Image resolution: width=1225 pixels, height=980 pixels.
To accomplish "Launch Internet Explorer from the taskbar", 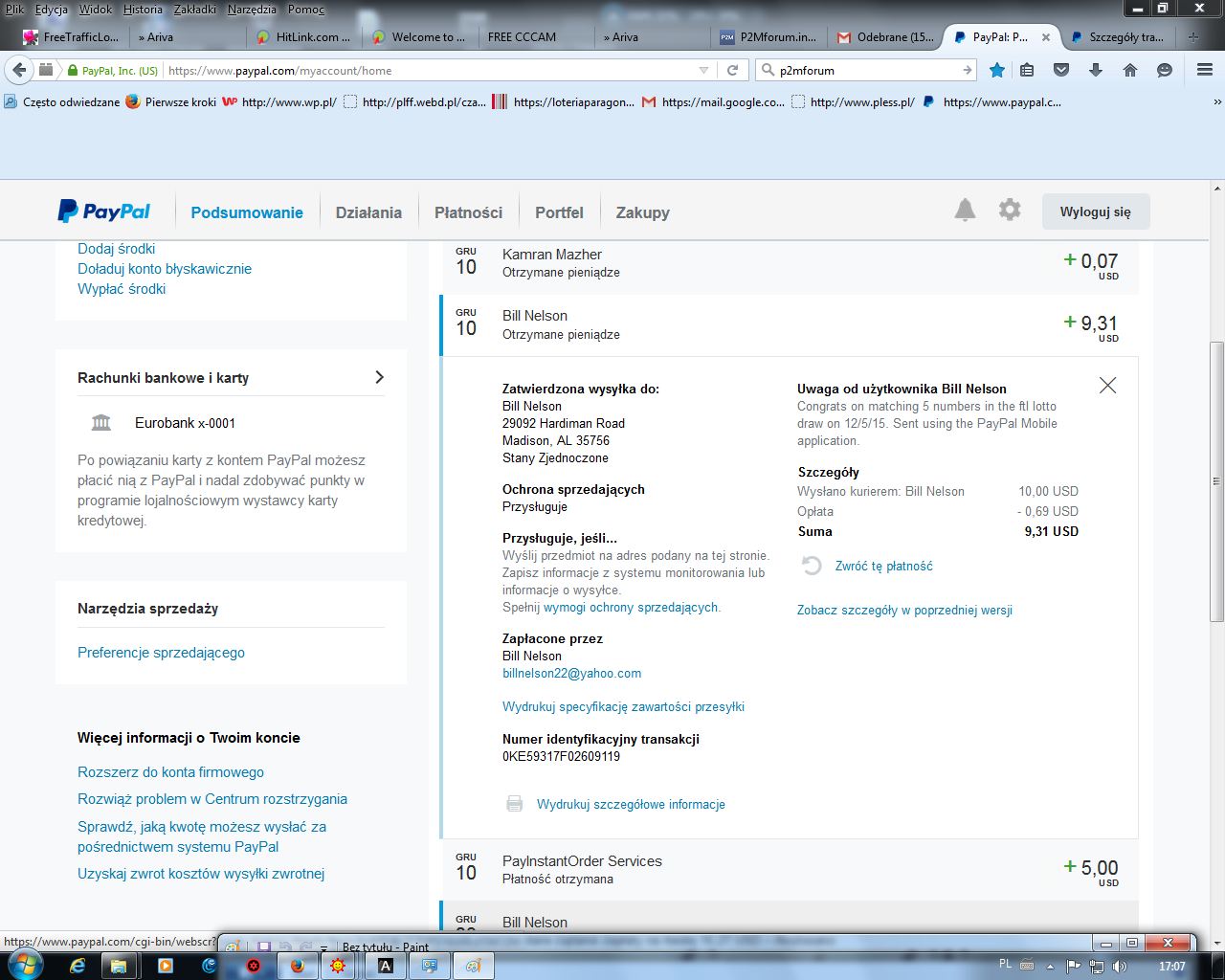I will click(x=78, y=966).
